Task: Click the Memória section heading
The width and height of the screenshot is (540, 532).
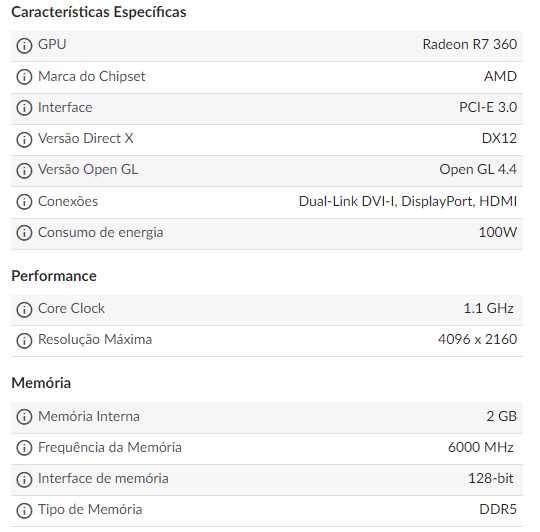Action: pos(41,383)
